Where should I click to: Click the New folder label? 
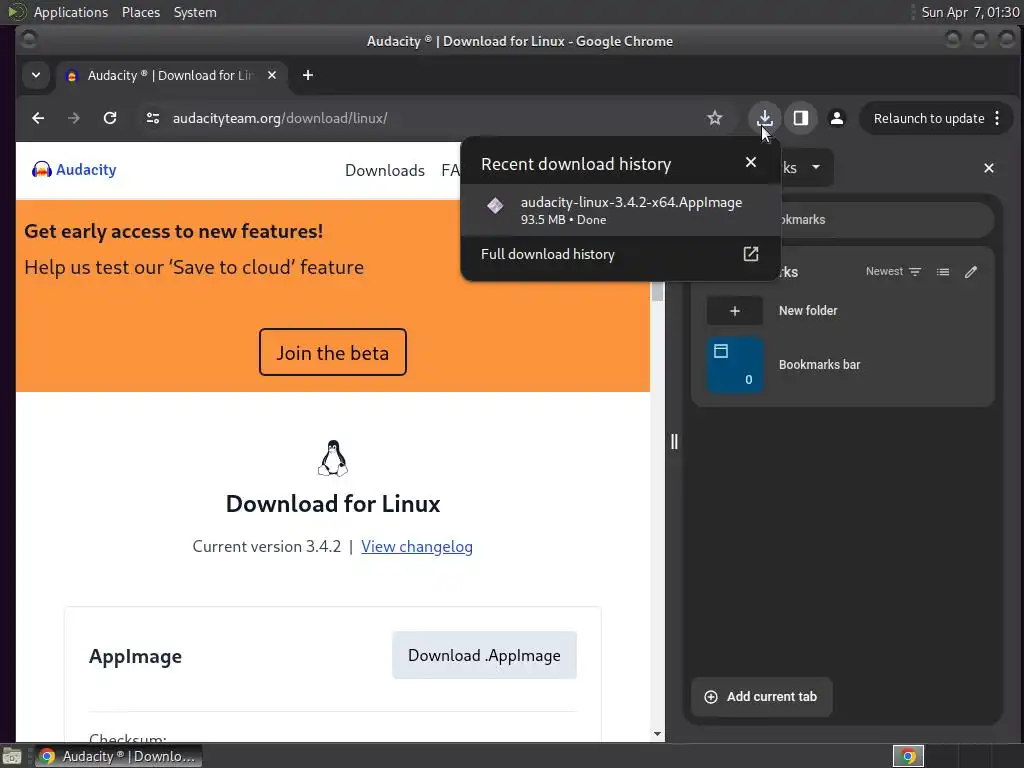point(808,311)
